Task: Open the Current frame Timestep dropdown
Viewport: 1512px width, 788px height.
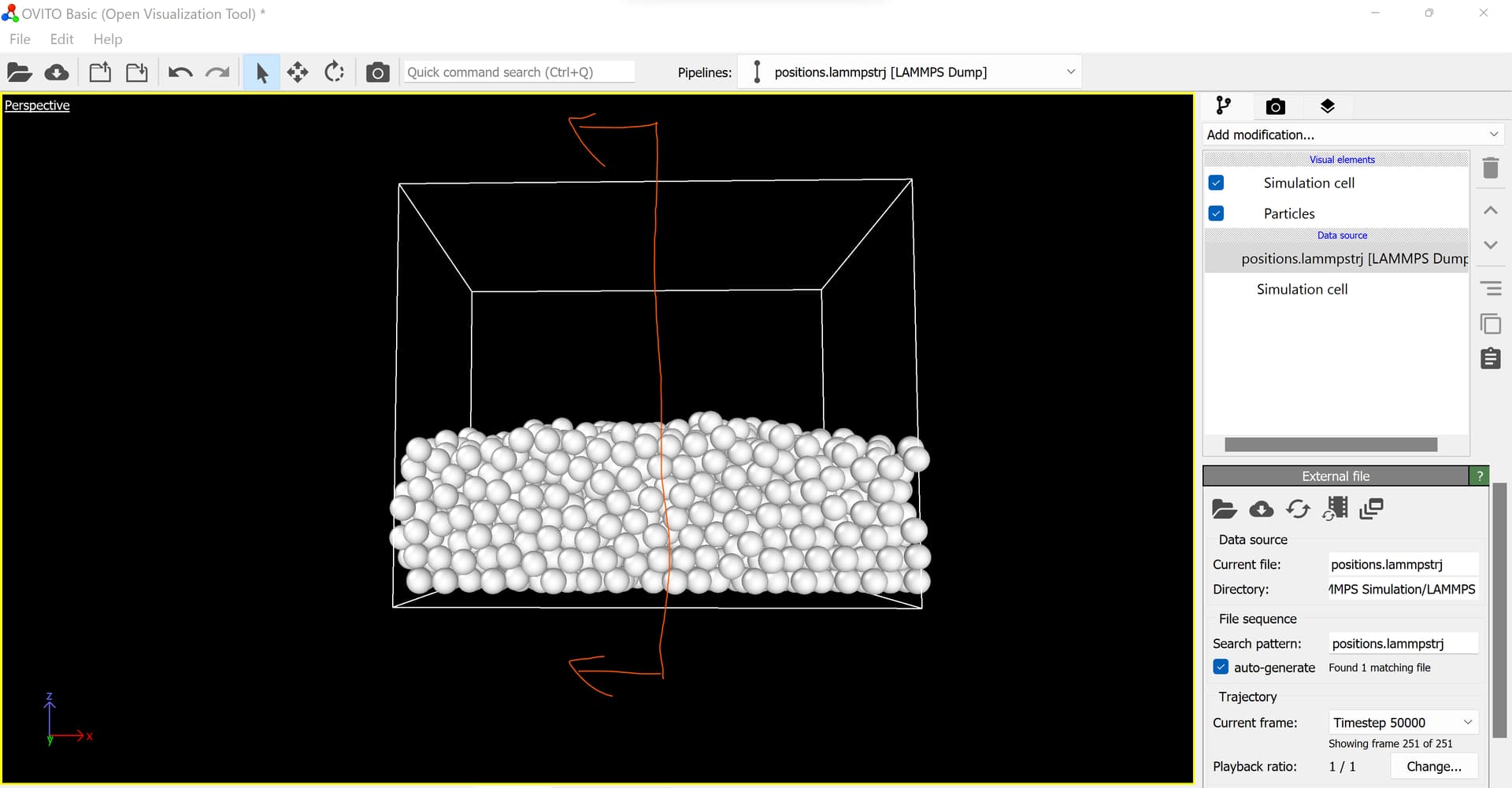Action: pyautogui.click(x=1403, y=723)
